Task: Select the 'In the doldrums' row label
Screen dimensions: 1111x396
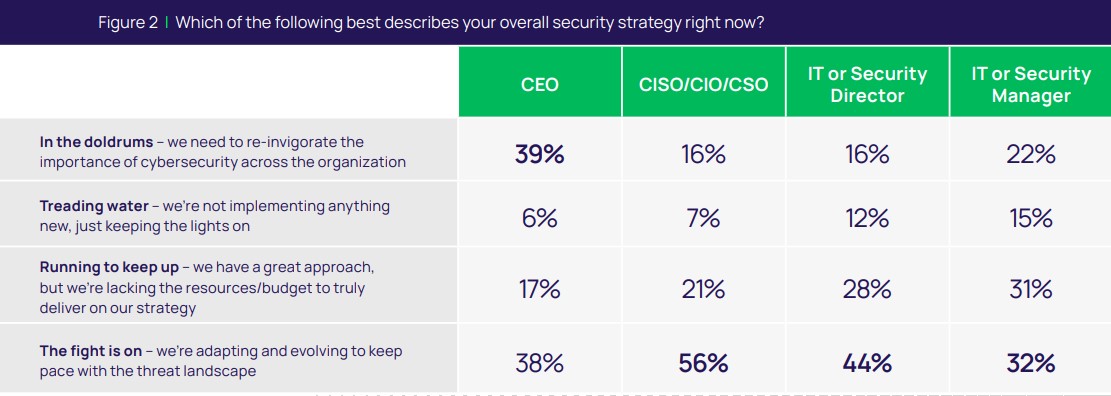Action: 222,152
